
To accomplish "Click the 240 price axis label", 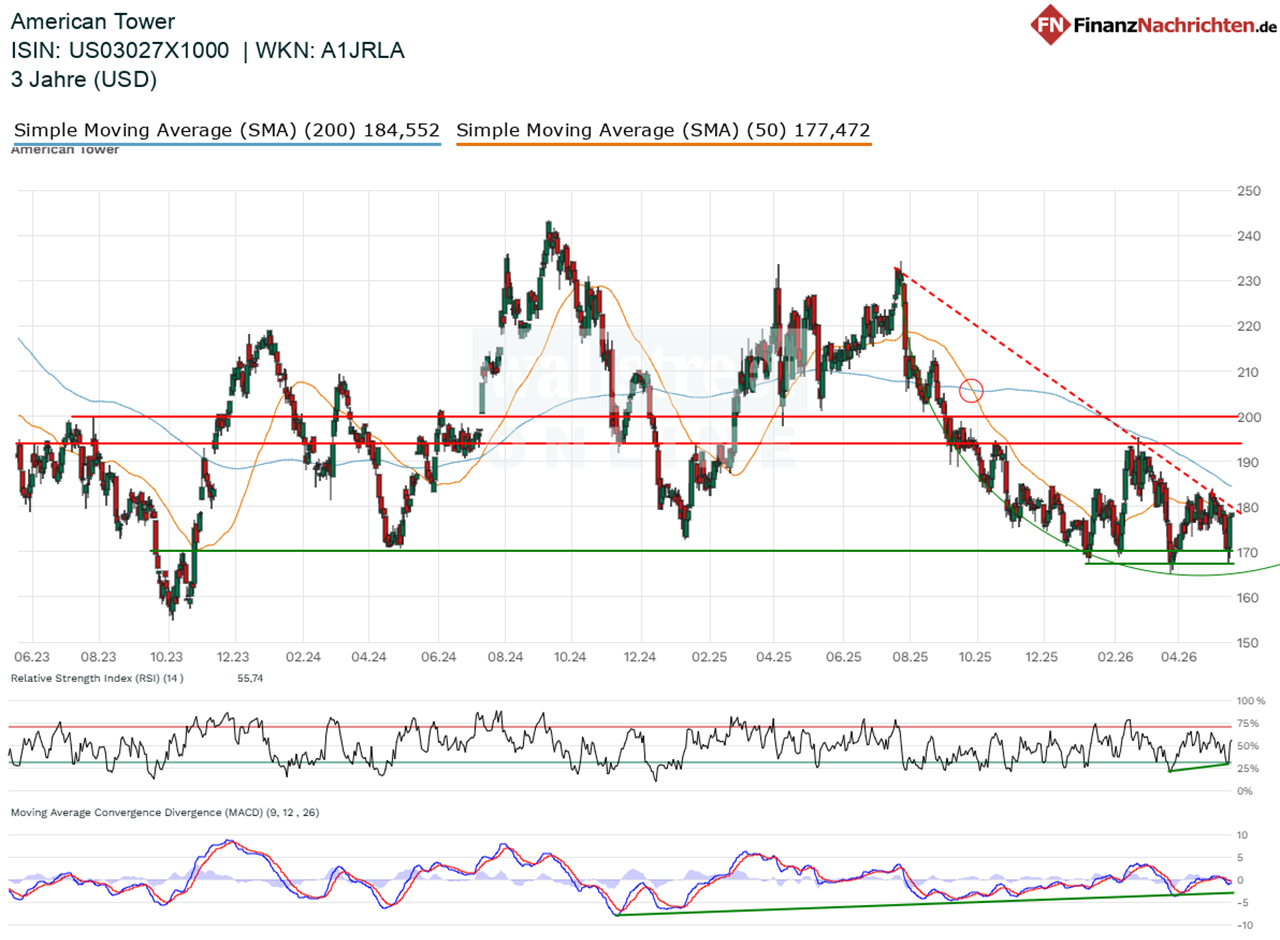I will (1248, 236).
